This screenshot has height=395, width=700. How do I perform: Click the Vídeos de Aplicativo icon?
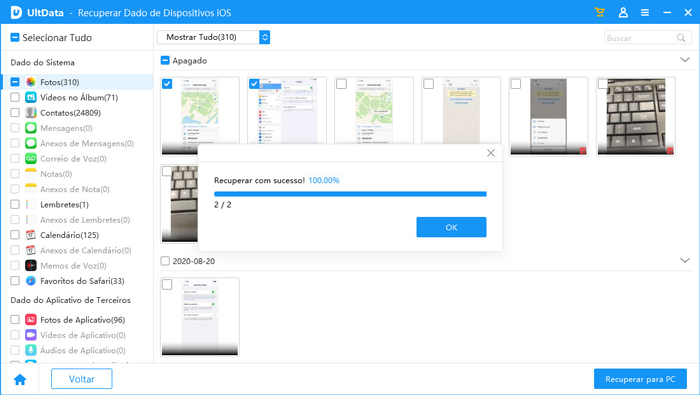[31, 335]
